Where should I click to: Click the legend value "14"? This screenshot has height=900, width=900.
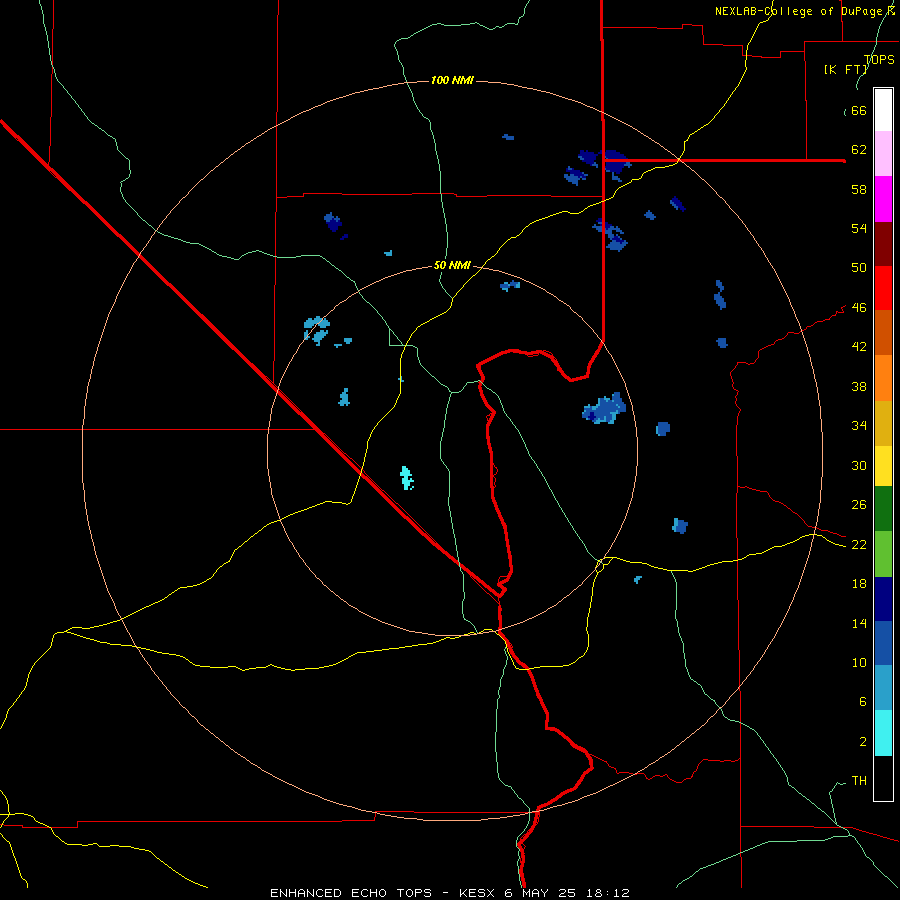(859, 623)
